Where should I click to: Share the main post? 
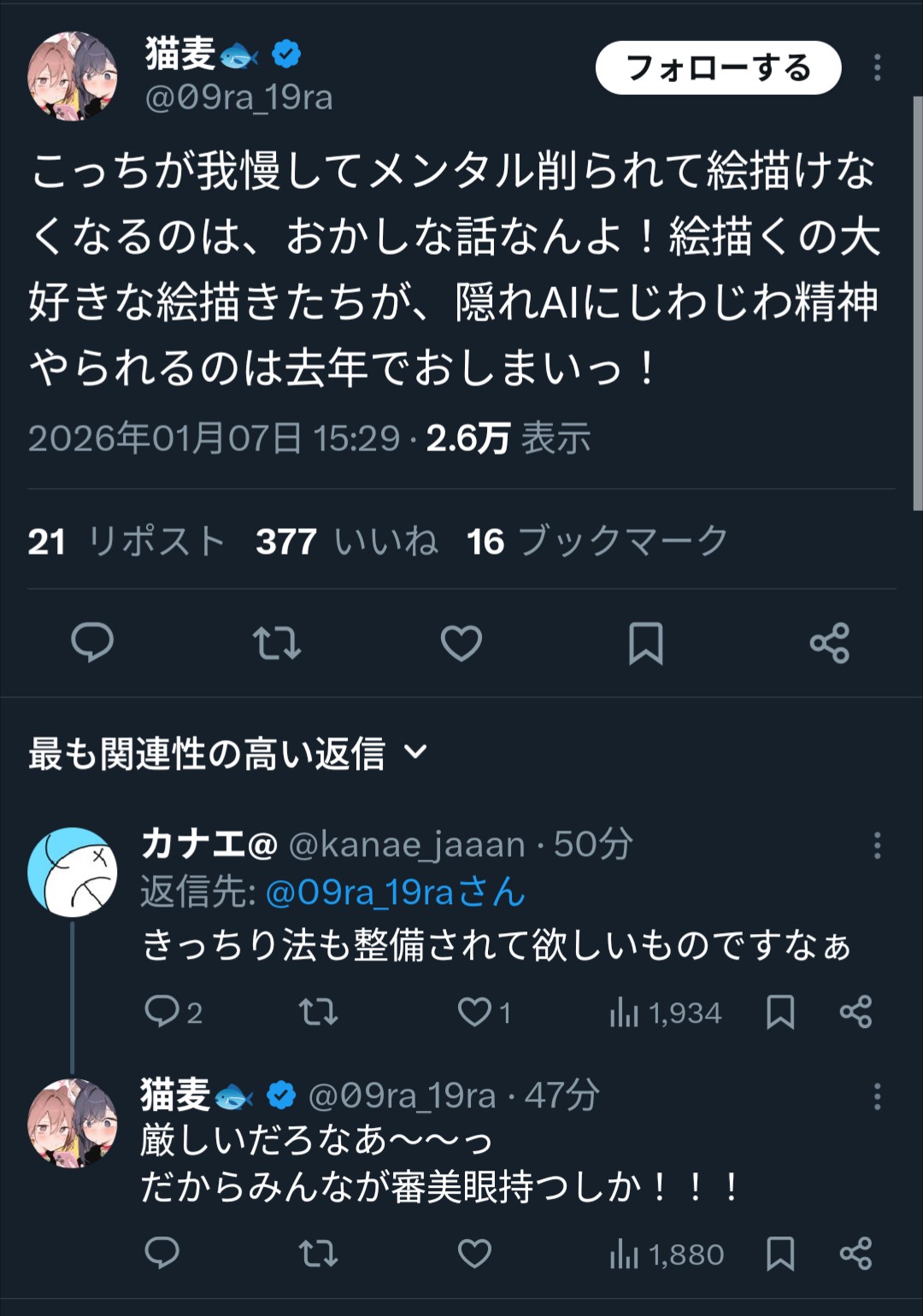pyautogui.click(x=830, y=643)
